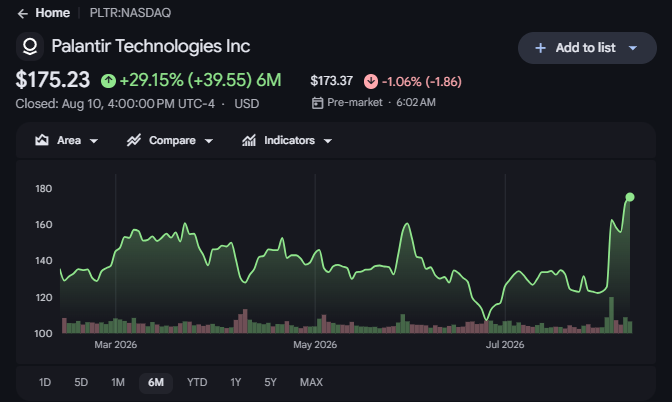The image size is (672, 402).
Task: Click the +29.15% (+39.55) 6M change
Action: tap(200, 80)
